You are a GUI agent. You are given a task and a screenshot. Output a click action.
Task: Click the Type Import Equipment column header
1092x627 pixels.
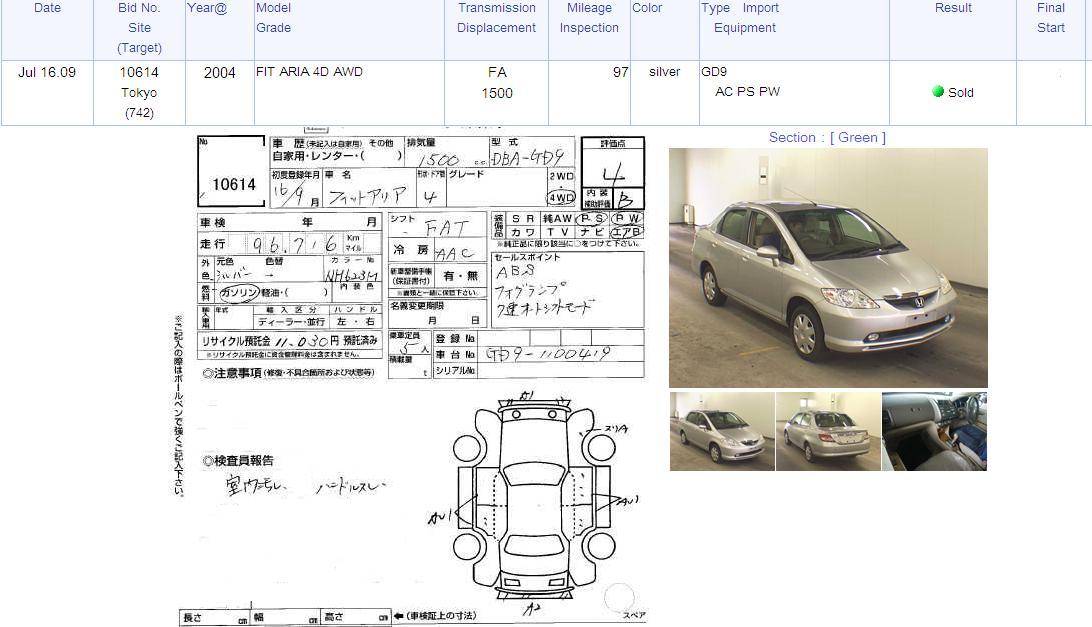[x=740, y=18]
